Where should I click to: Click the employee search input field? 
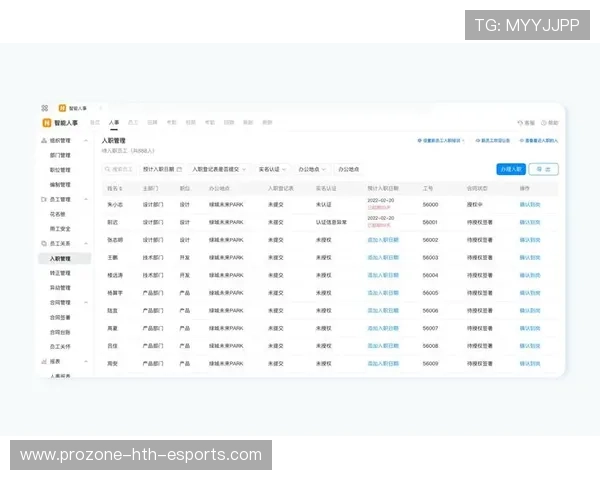[x=119, y=169]
